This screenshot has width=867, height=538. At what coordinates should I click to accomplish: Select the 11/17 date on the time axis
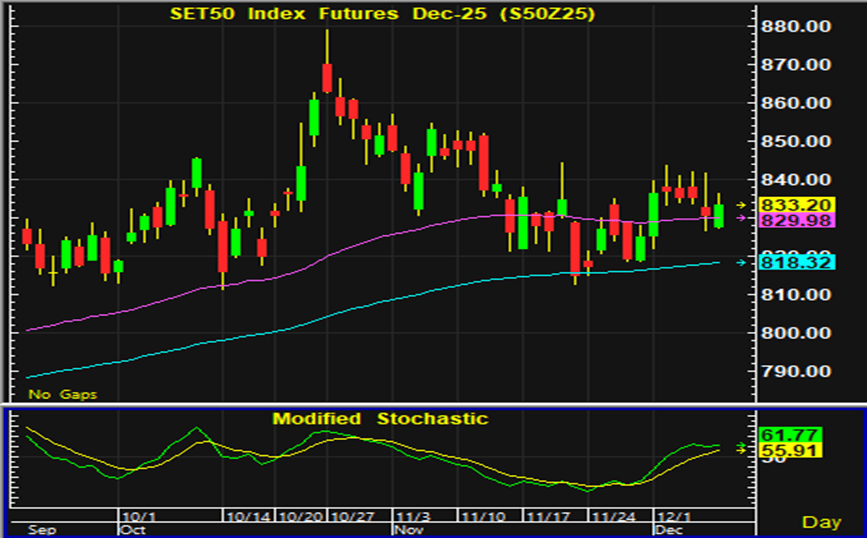pos(546,516)
